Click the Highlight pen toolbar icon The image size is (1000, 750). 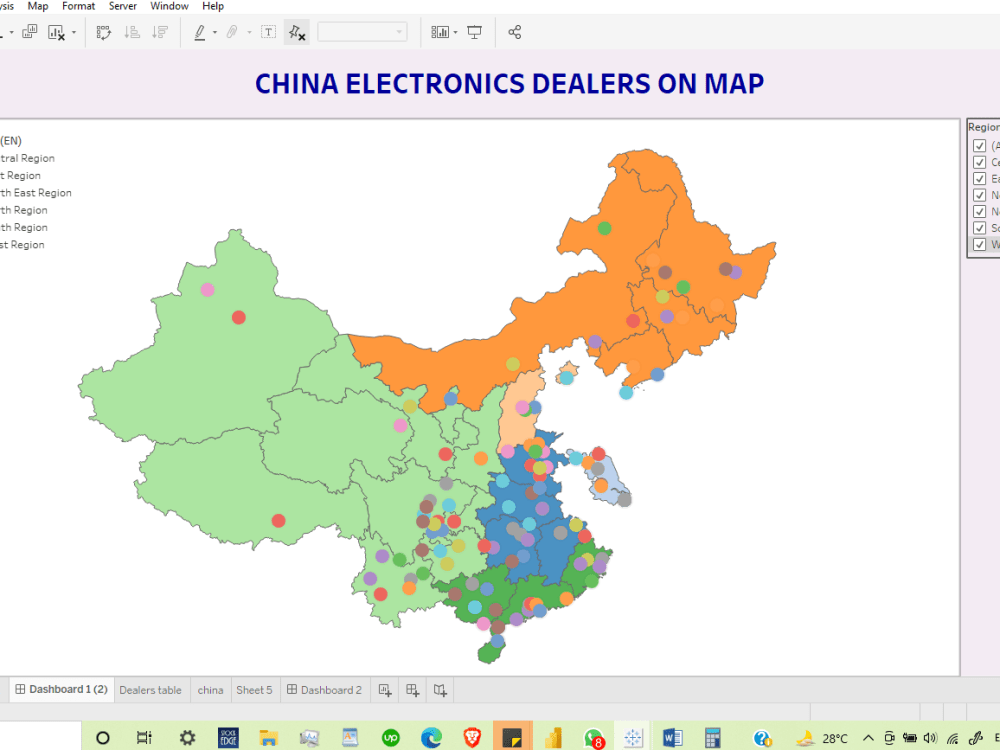[x=200, y=33]
